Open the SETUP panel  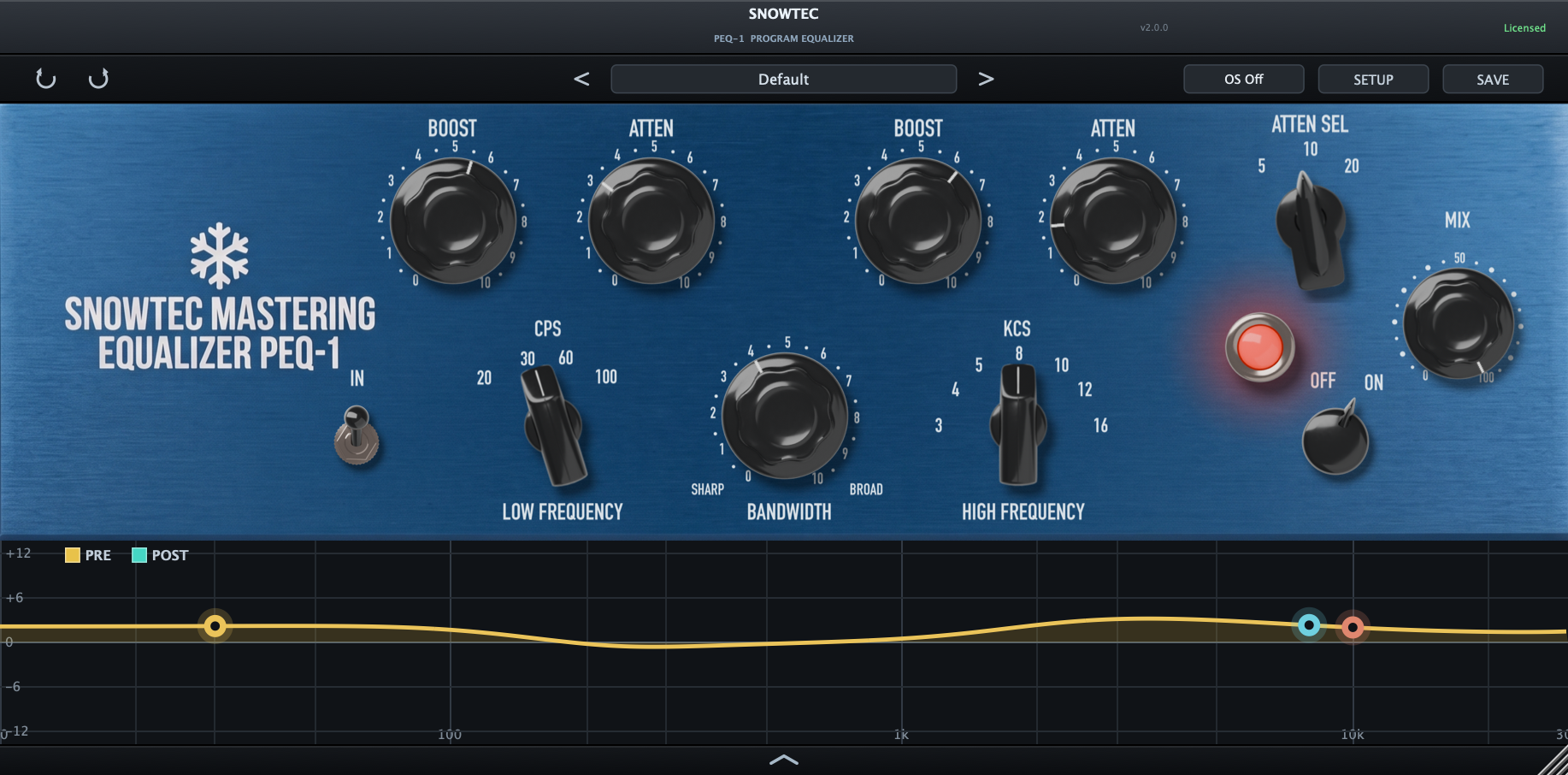[1373, 79]
